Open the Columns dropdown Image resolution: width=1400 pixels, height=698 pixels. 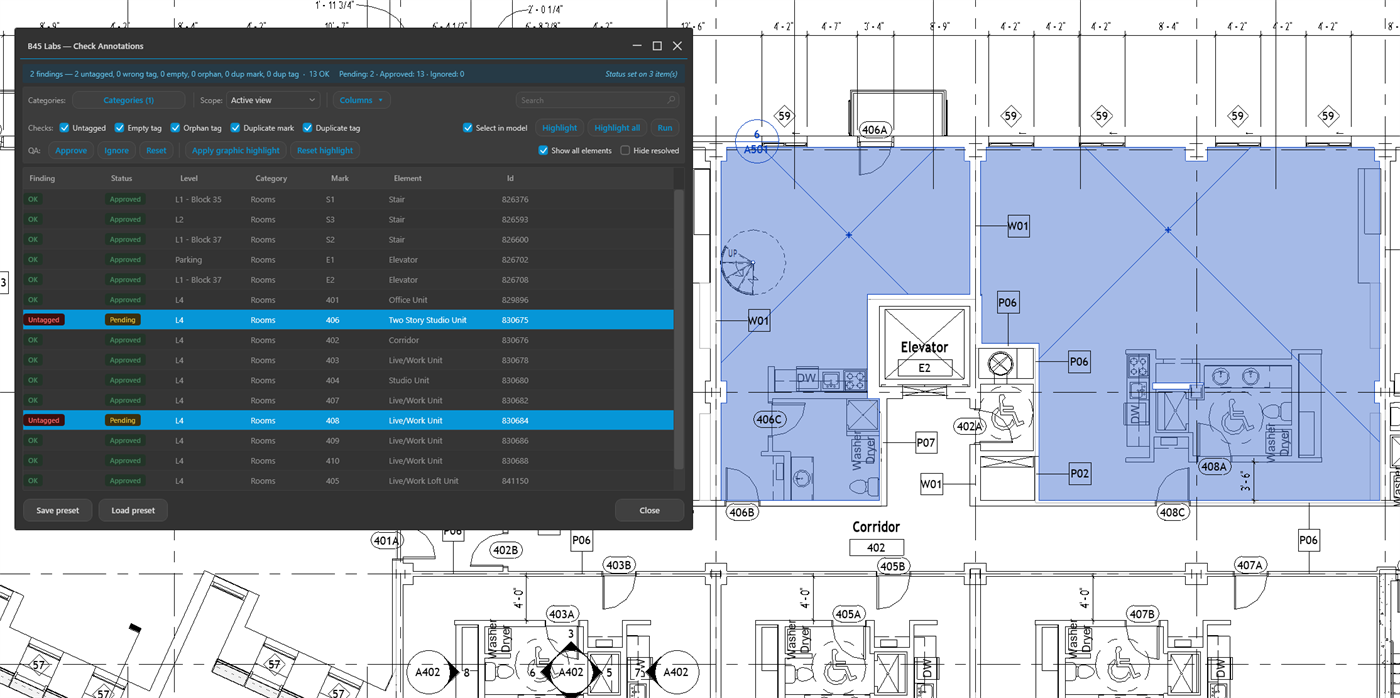[361, 100]
